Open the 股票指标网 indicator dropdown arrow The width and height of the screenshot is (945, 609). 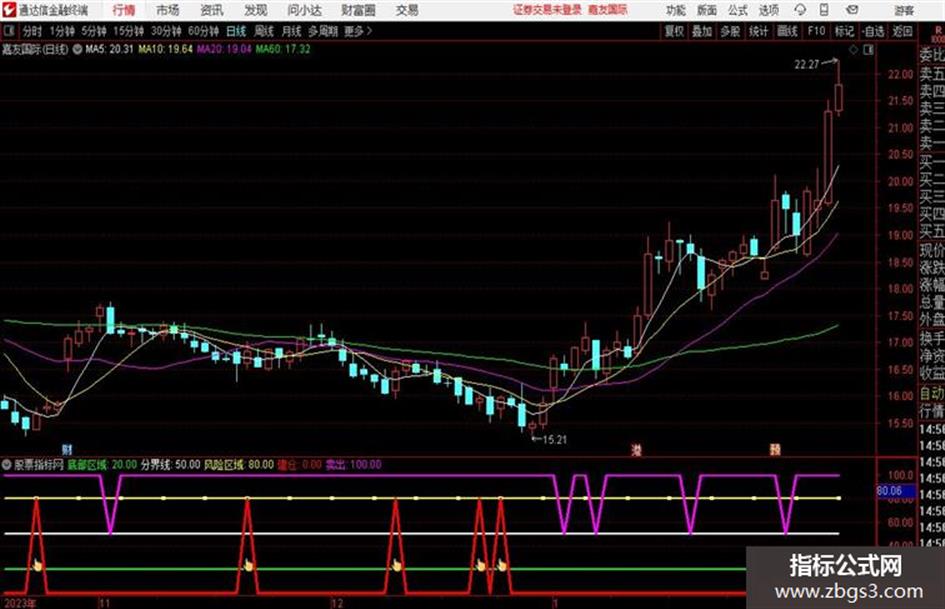point(7,465)
